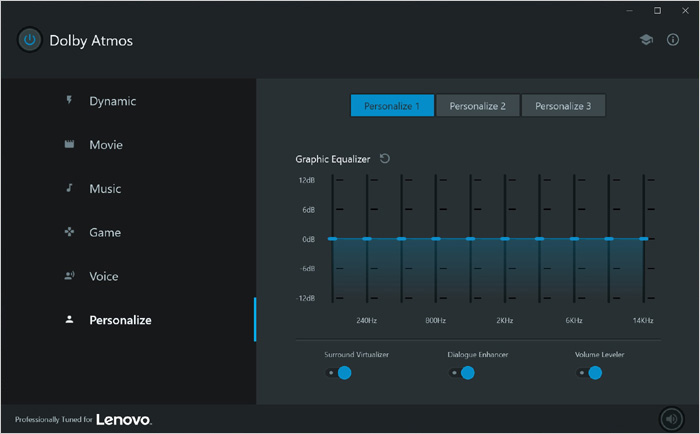700x434 pixels.
Task: Click the first equalizer band slider handle
Action: 332,239
